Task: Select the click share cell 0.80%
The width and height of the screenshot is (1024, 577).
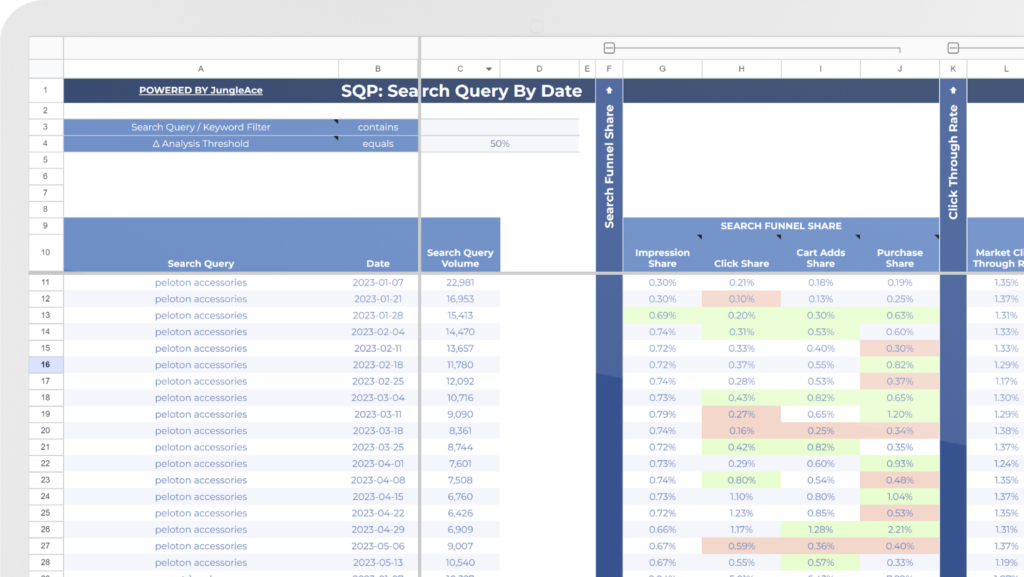Action: [741, 480]
